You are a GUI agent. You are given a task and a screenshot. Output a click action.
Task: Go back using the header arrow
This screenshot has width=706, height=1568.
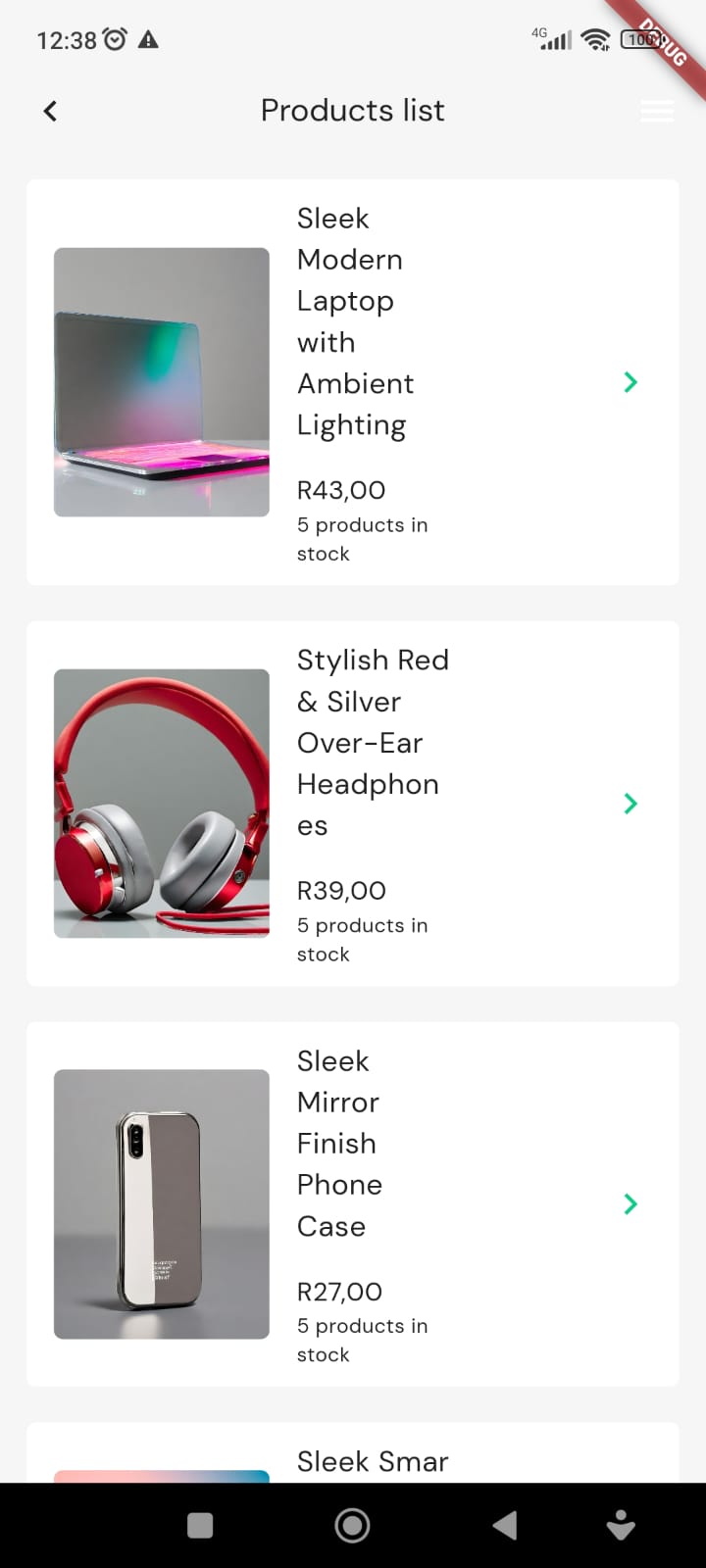click(51, 111)
